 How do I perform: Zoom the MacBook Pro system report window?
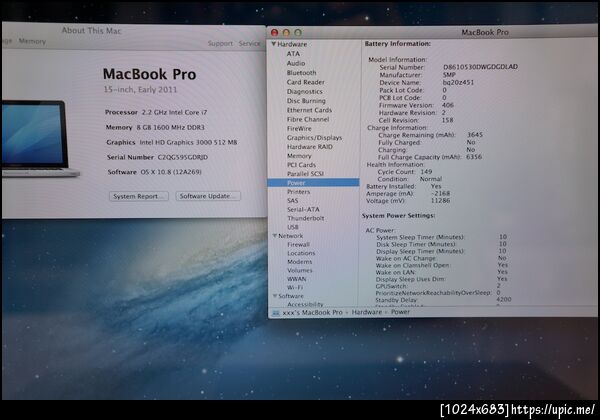coord(298,33)
